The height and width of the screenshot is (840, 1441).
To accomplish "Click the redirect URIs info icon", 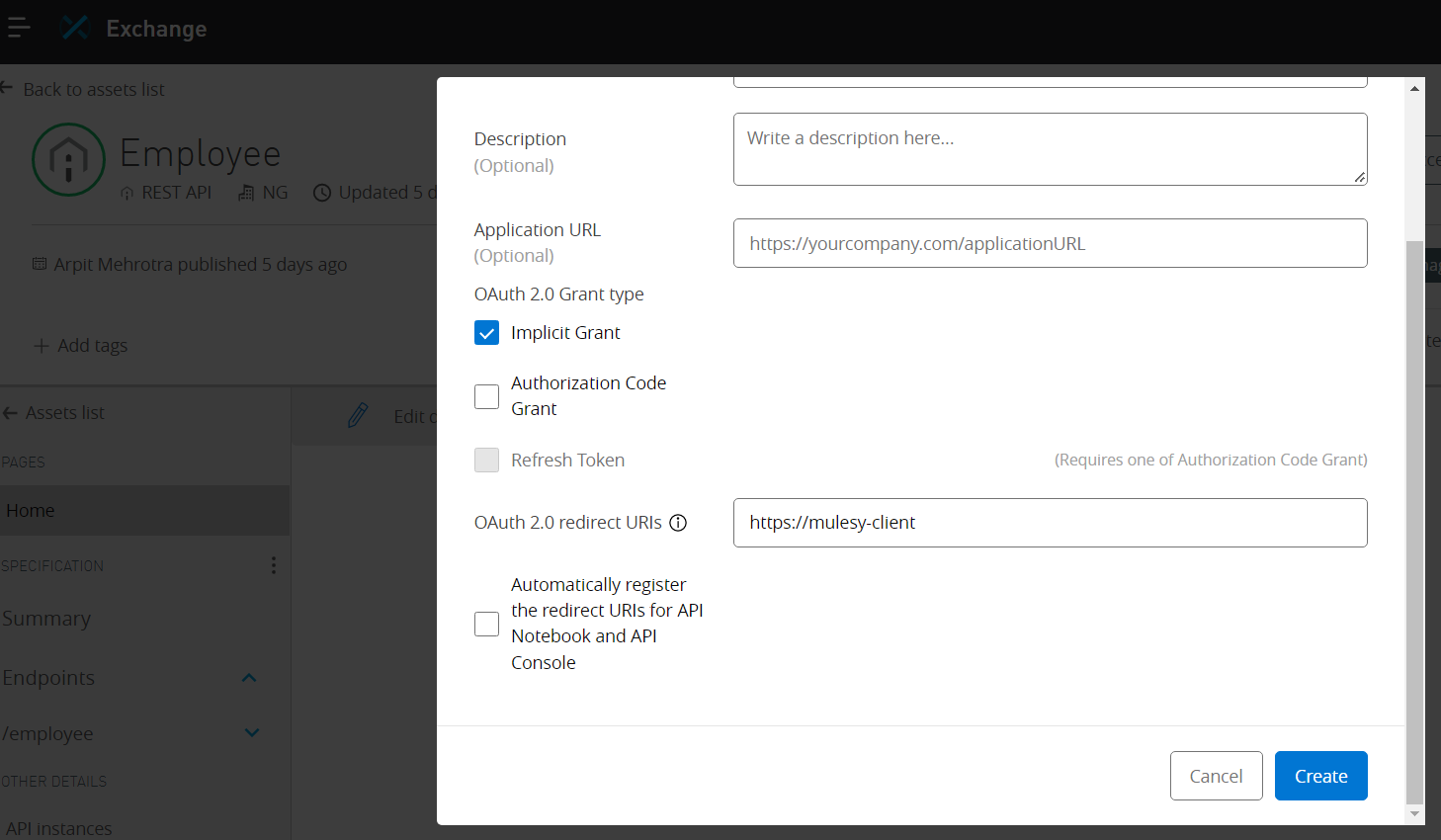I will (x=678, y=523).
